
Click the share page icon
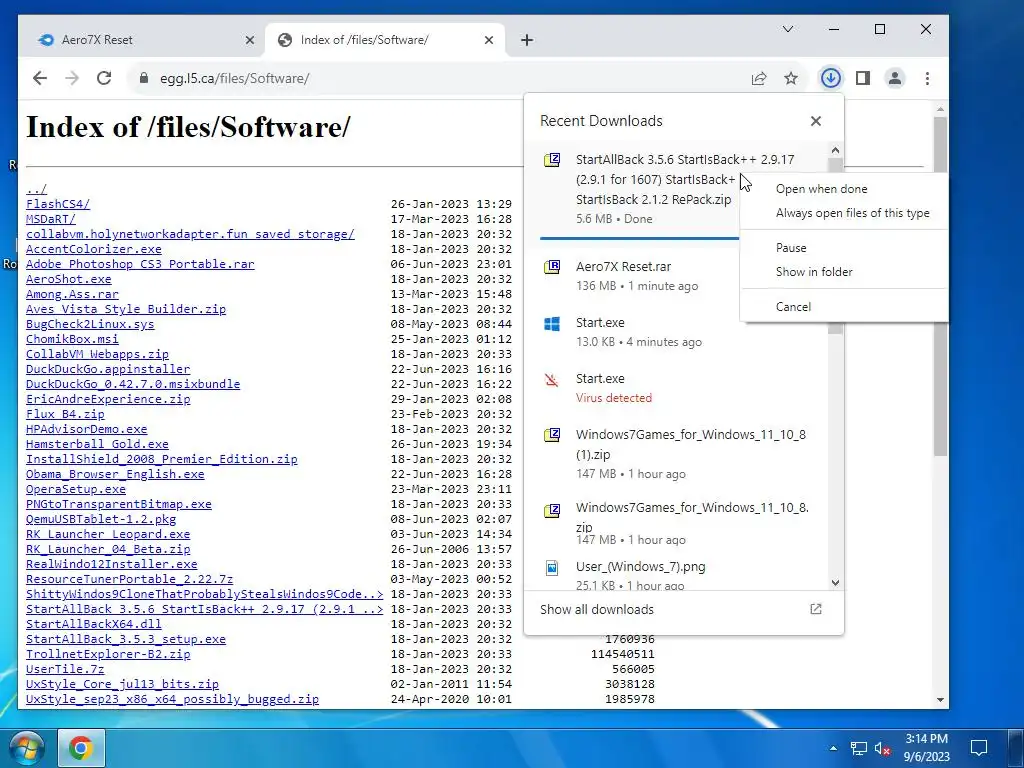(x=759, y=78)
